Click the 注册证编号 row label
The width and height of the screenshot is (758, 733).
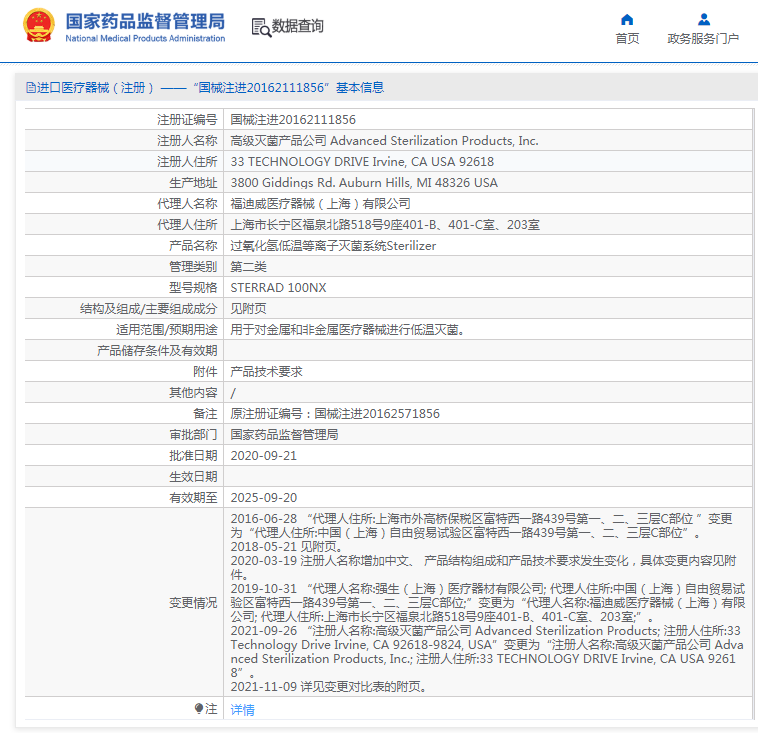click(x=187, y=119)
